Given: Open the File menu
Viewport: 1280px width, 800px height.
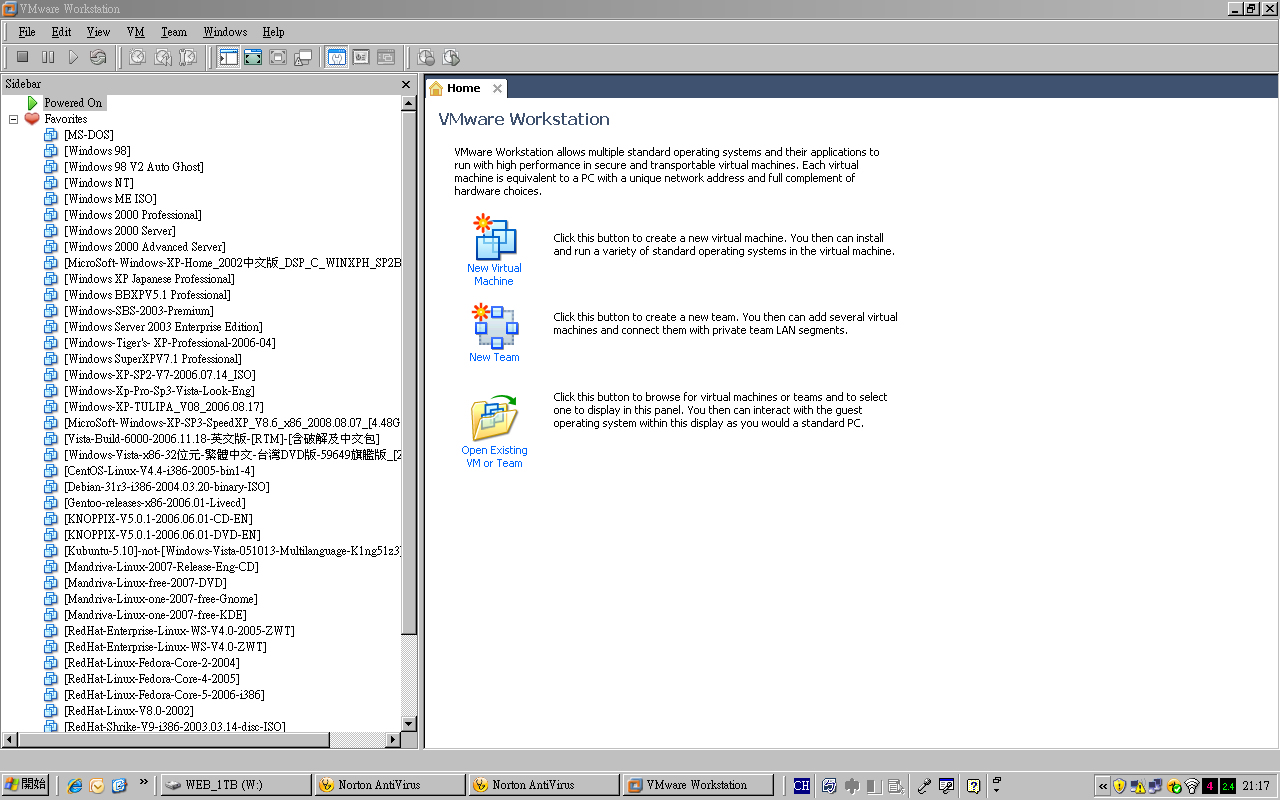Looking at the screenshot, I should [x=27, y=32].
